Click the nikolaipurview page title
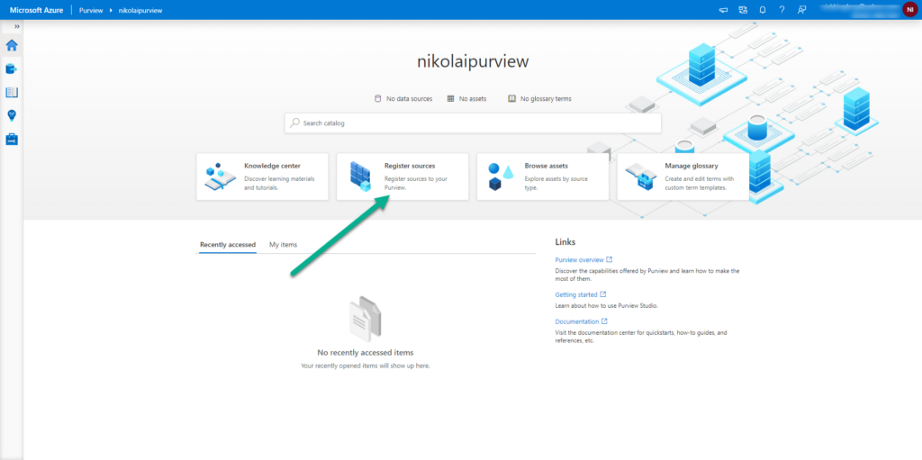The width and height of the screenshot is (922, 460). coord(473,62)
